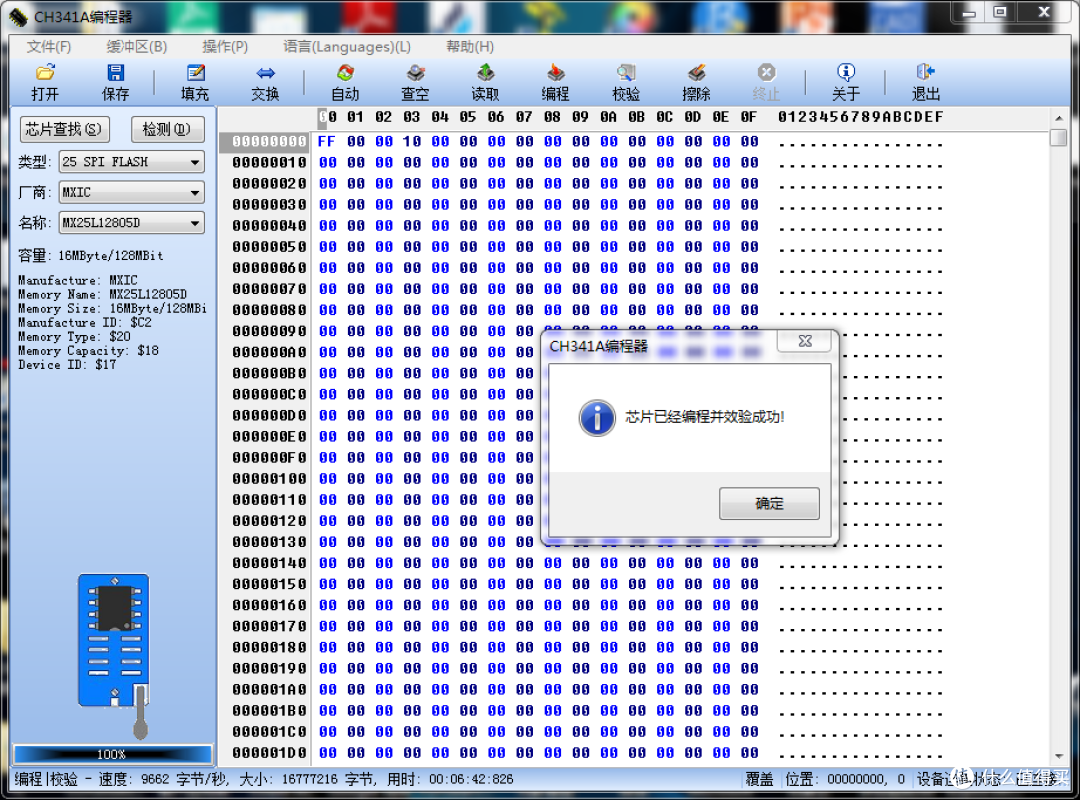The width and height of the screenshot is (1080, 800).
Task: Select the 10 byte in first row
Action: 412,141
